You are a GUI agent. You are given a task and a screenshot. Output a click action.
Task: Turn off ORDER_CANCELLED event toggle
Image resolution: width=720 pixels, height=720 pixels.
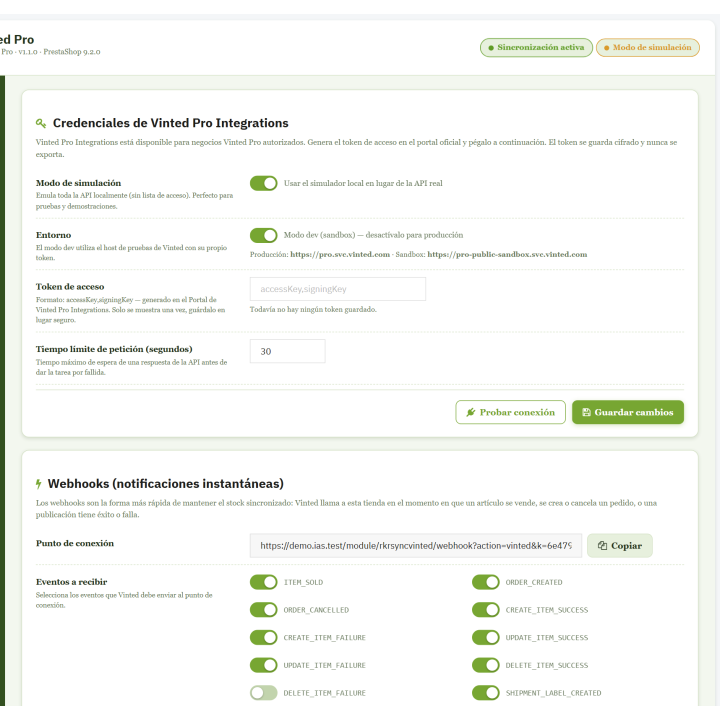click(264, 610)
